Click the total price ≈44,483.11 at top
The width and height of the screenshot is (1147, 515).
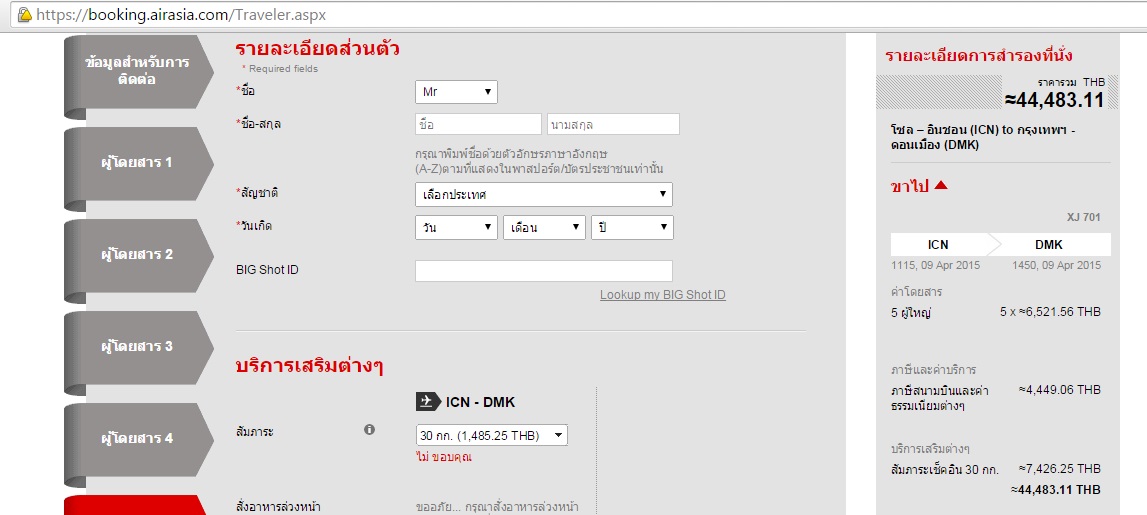(1054, 100)
